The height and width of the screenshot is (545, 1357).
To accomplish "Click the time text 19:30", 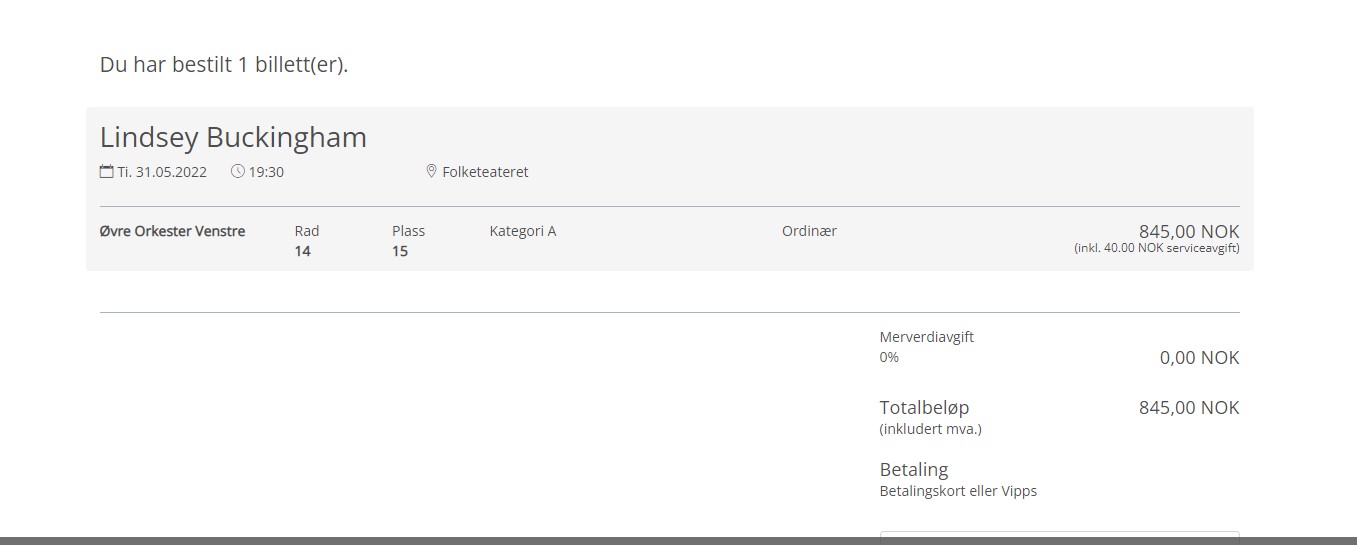I will point(266,172).
